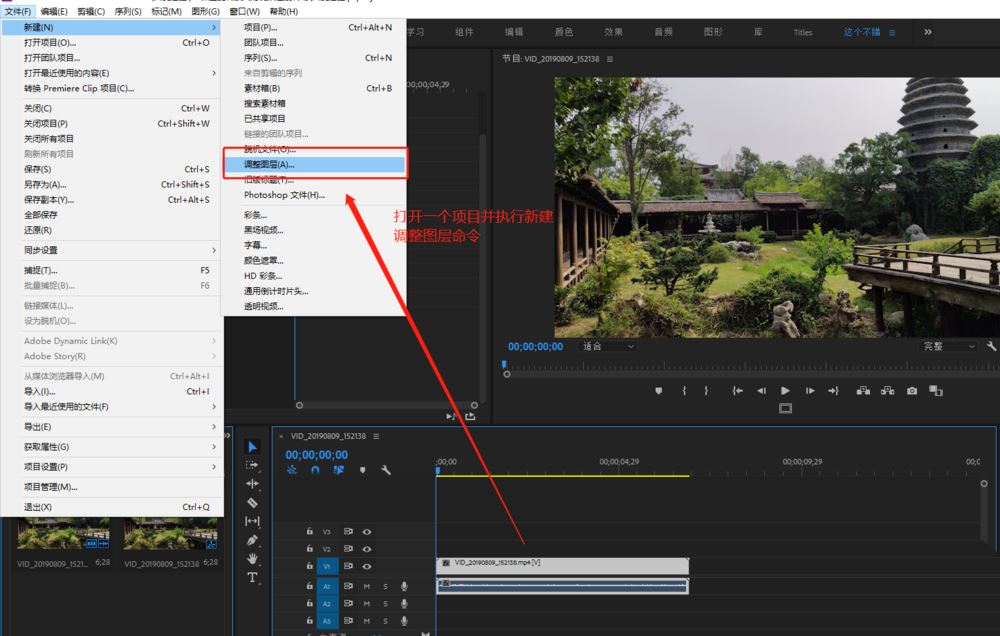Enable voice-over record on track A1

[404, 586]
